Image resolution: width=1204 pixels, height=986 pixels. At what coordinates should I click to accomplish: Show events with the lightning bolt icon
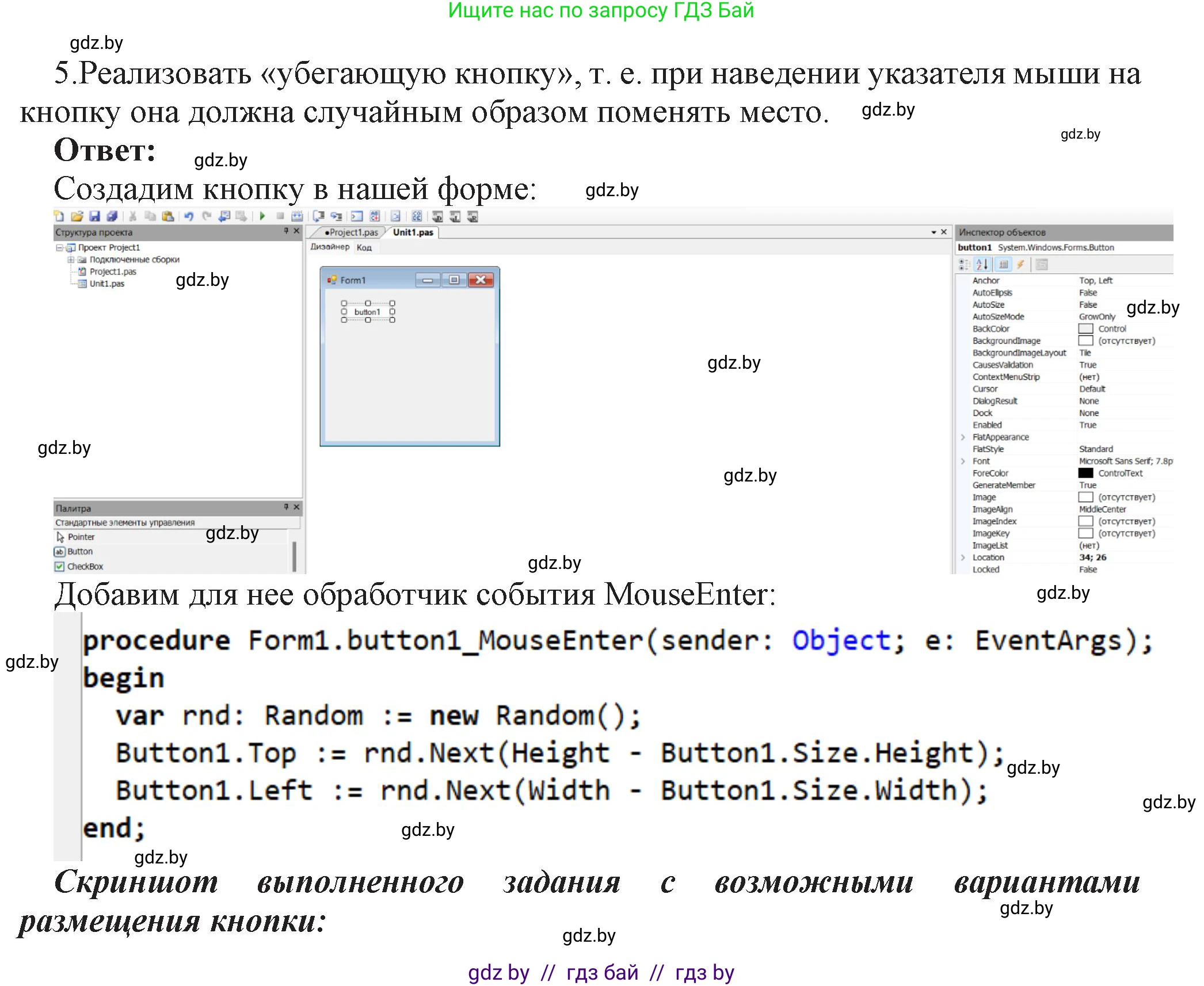coord(1020,264)
